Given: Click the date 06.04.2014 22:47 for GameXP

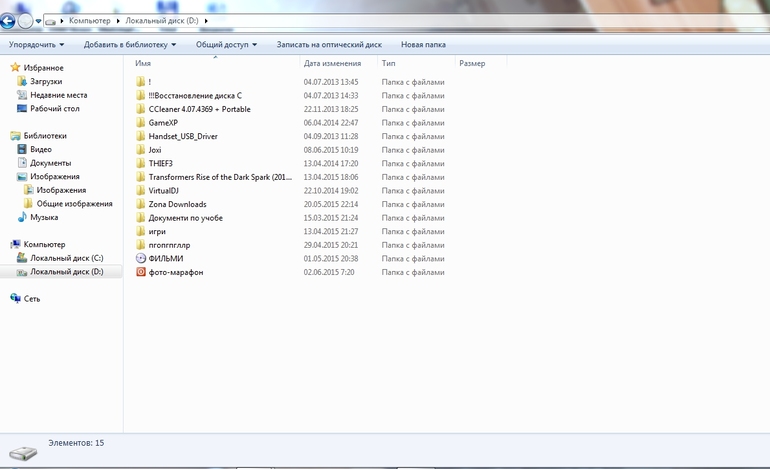Looking at the screenshot, I should [x=330, y=123].
